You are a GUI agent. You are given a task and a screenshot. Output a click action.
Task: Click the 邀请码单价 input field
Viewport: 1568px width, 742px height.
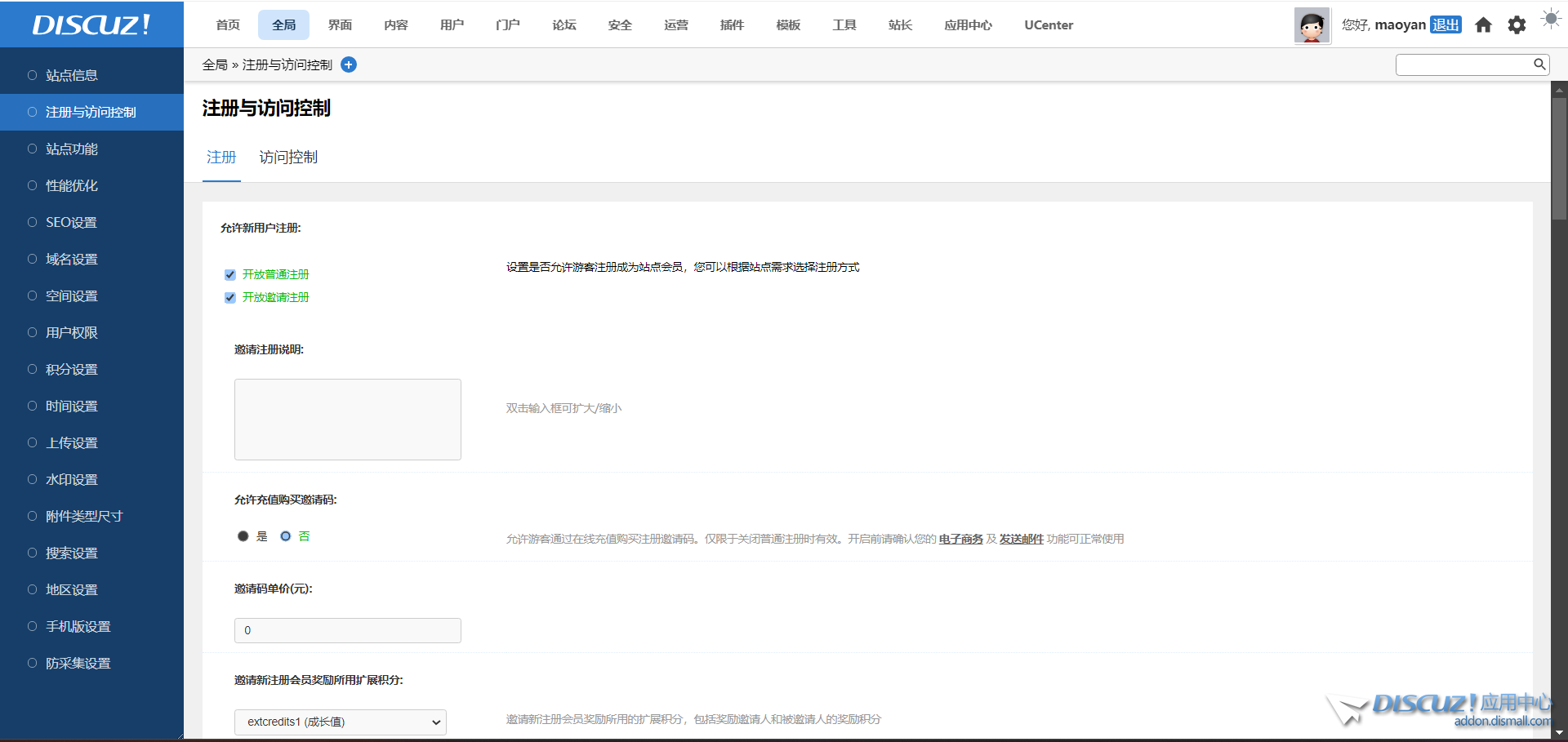[x=348, y=630]
